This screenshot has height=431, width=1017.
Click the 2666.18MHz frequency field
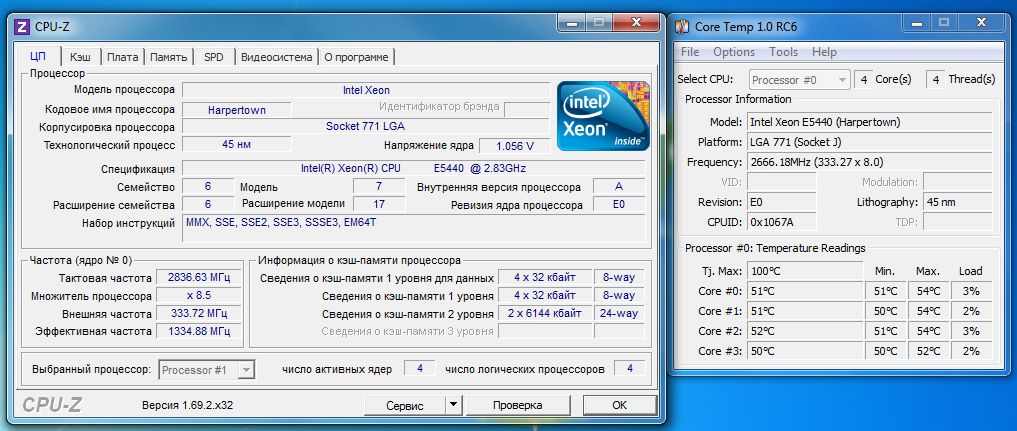pos(869,162)
